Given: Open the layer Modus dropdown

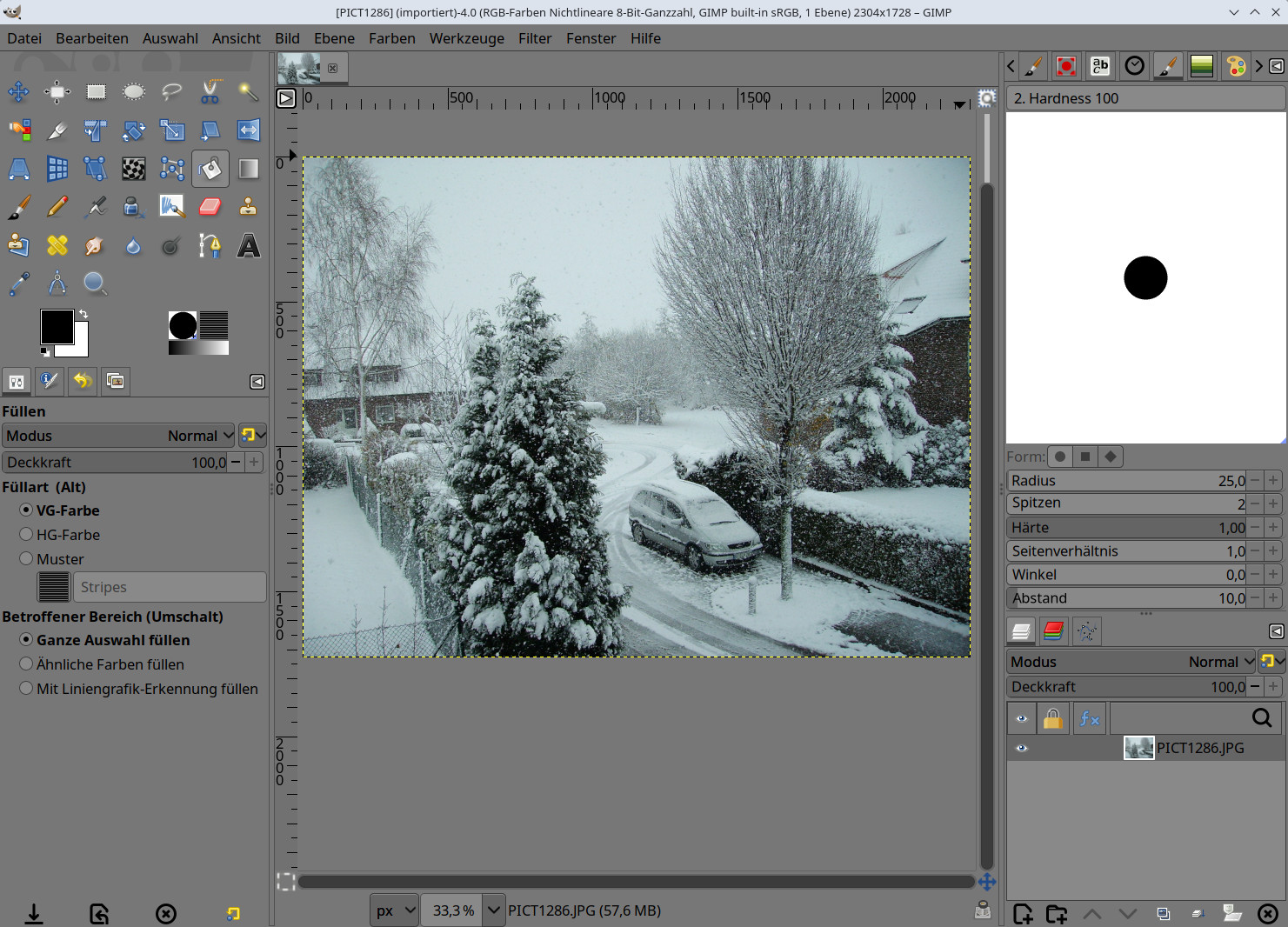Looking at the screenshot, I should (x=1132, y=662).
